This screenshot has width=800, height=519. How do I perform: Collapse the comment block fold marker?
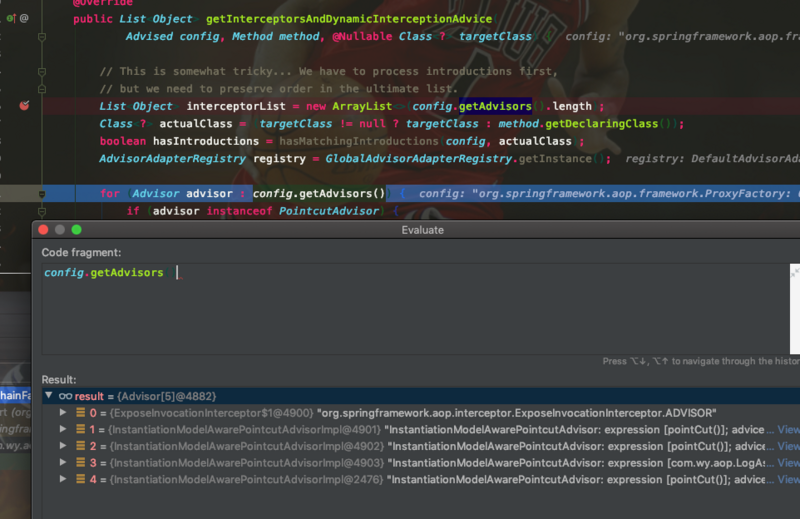[42, 71]
